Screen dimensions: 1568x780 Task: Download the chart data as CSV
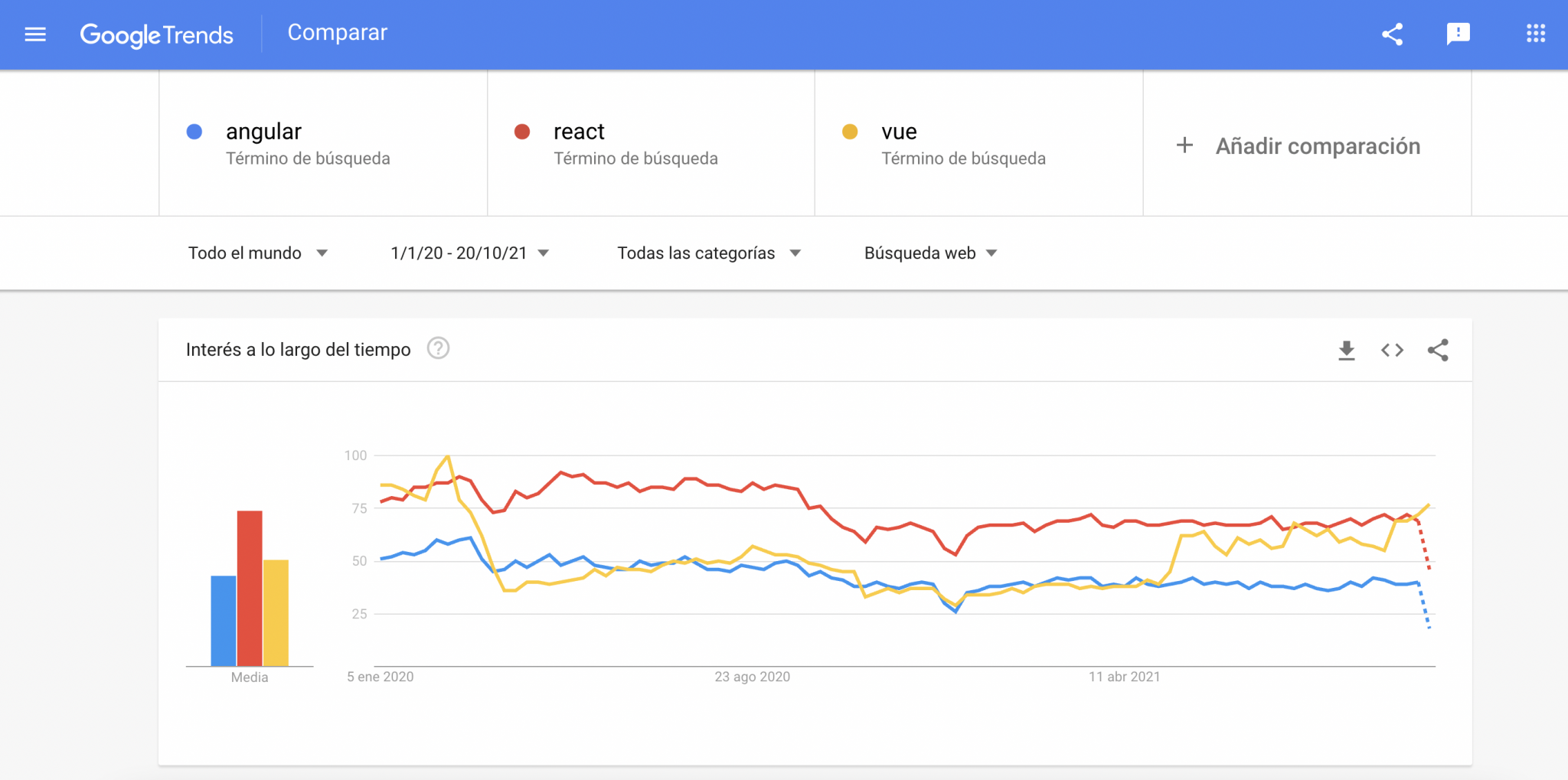1347,350
